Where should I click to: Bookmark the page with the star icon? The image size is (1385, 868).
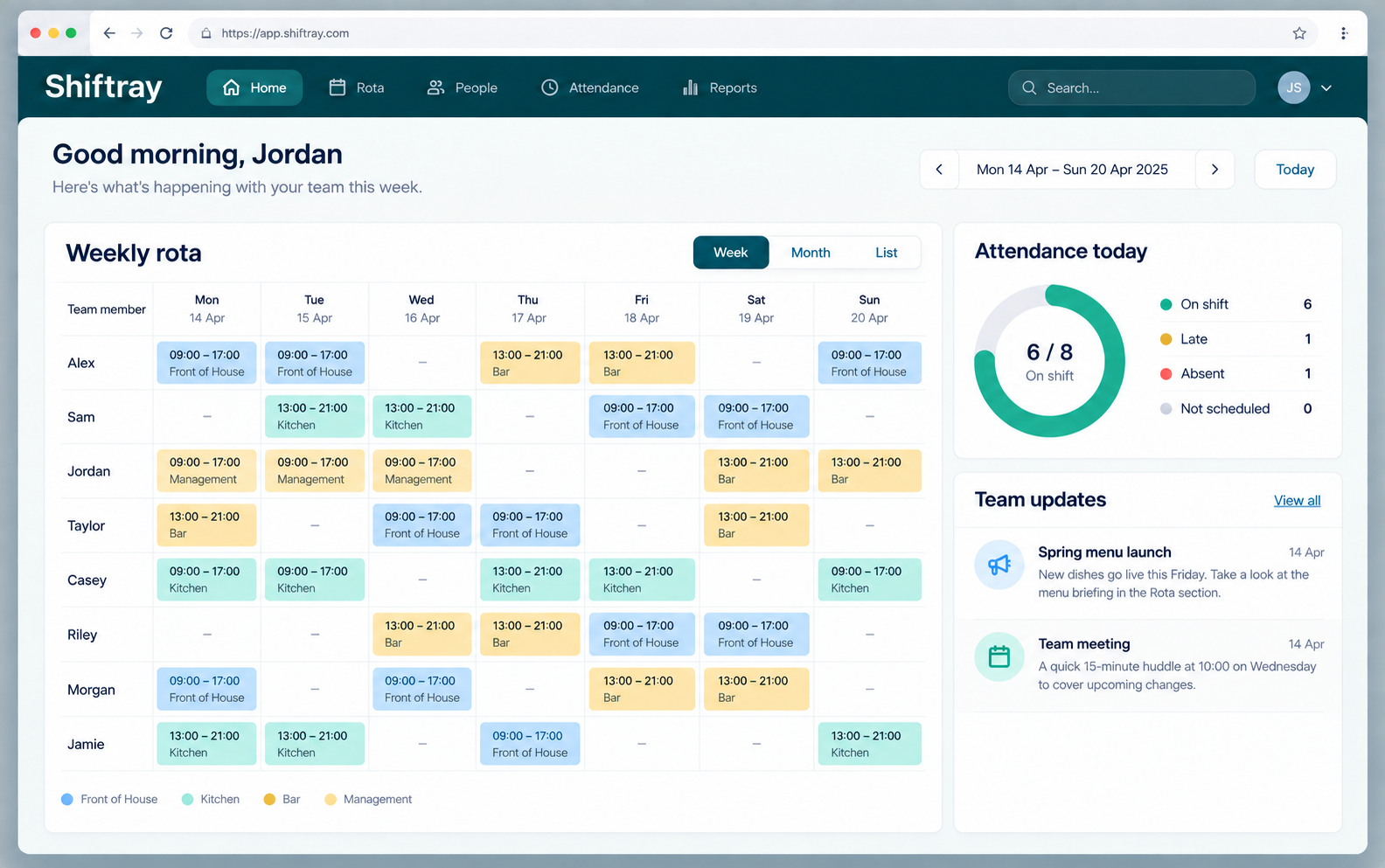coord(1299,33)
